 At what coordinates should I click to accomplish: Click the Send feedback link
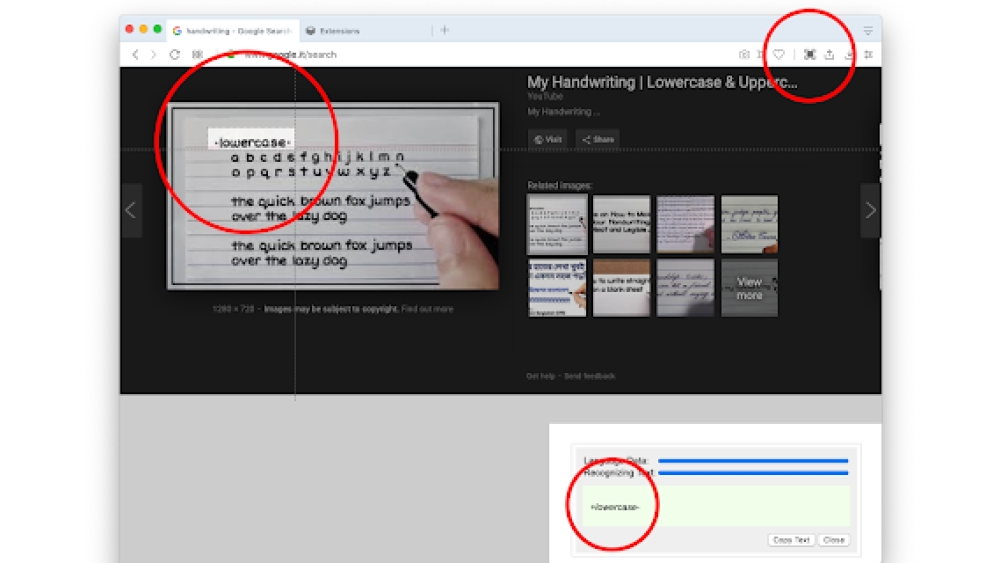(x=589, y=376)
